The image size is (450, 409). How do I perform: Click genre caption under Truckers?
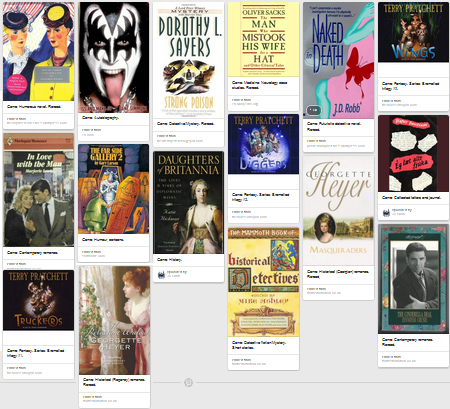[x=36, y=353]
